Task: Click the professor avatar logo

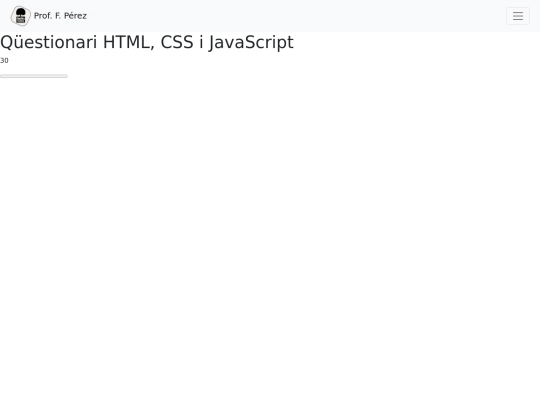Action: tap(21, 16)
